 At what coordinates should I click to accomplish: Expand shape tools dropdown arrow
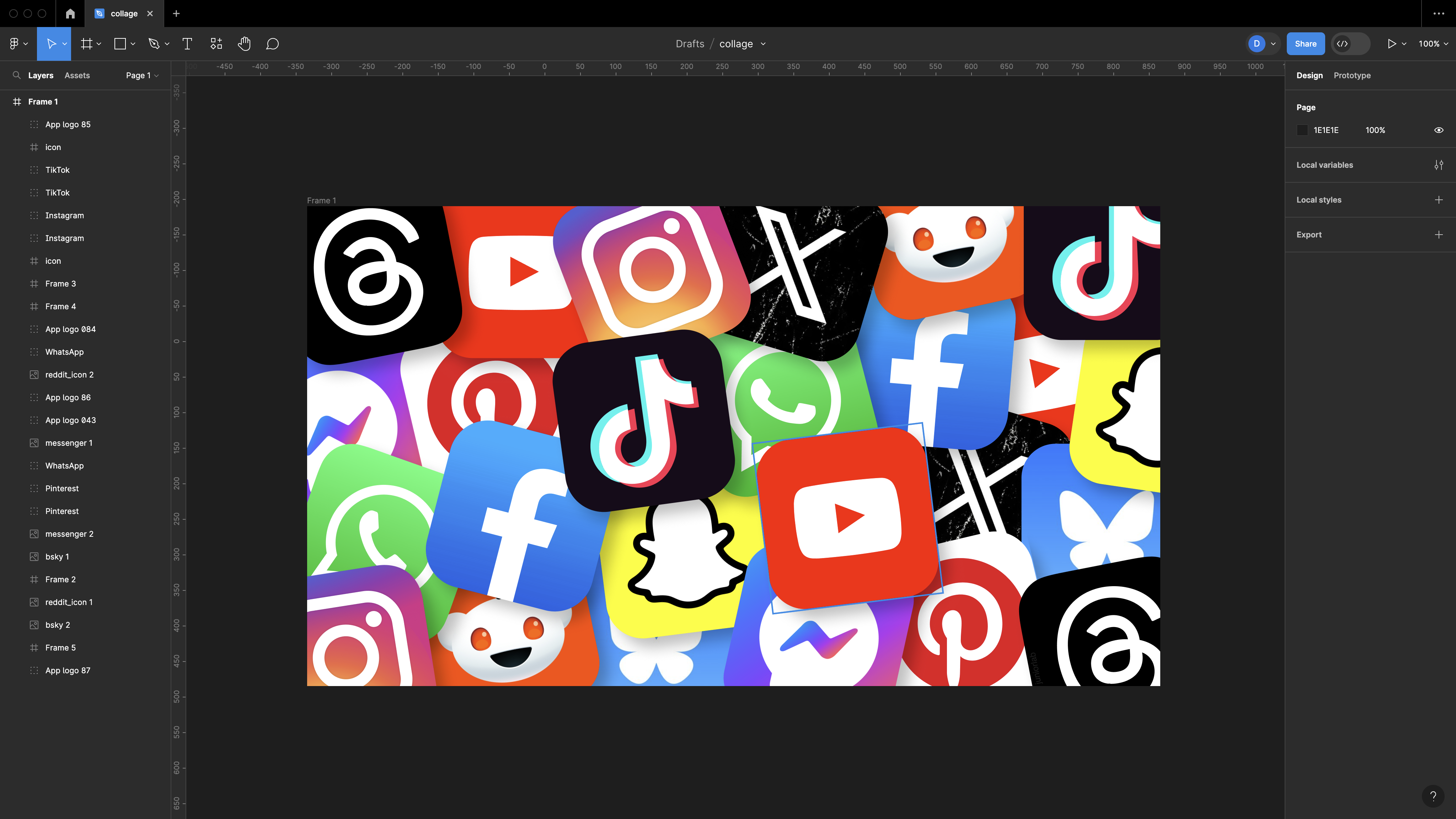(x=133, y=43)
